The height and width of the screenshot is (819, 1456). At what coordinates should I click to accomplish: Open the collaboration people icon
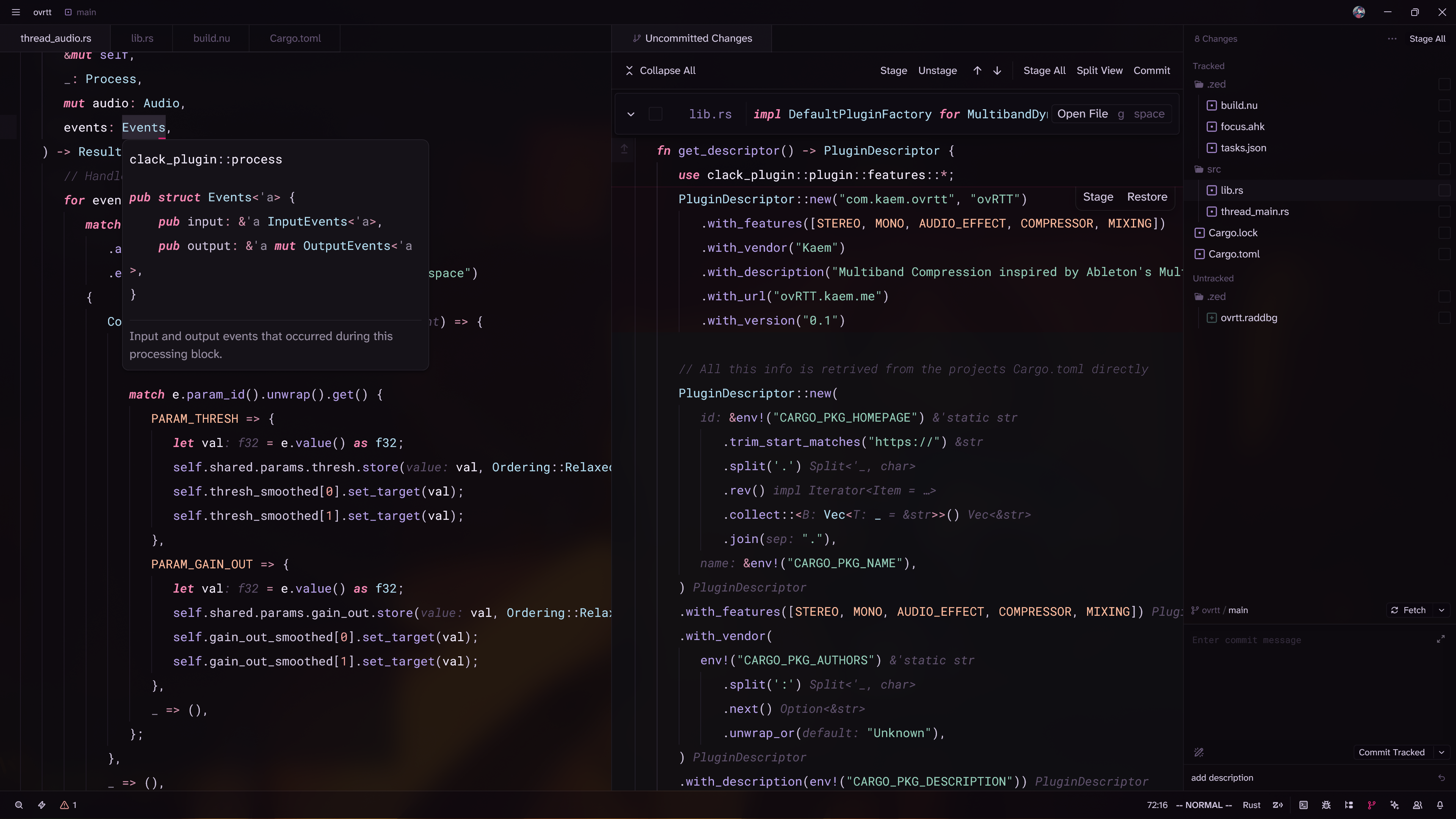[x=1418, y=805]
